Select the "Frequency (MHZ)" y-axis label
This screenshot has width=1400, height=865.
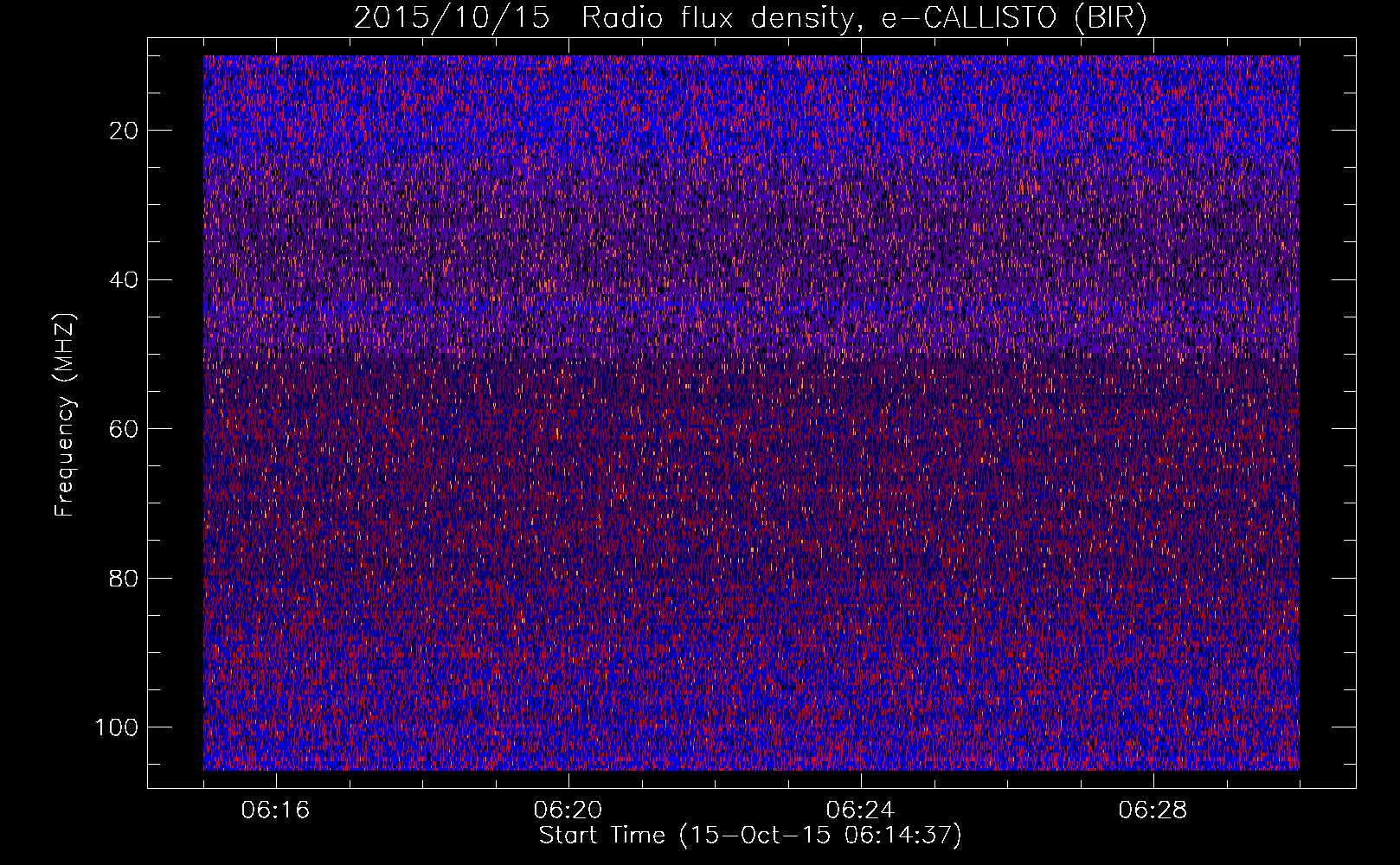pos(66,415)
